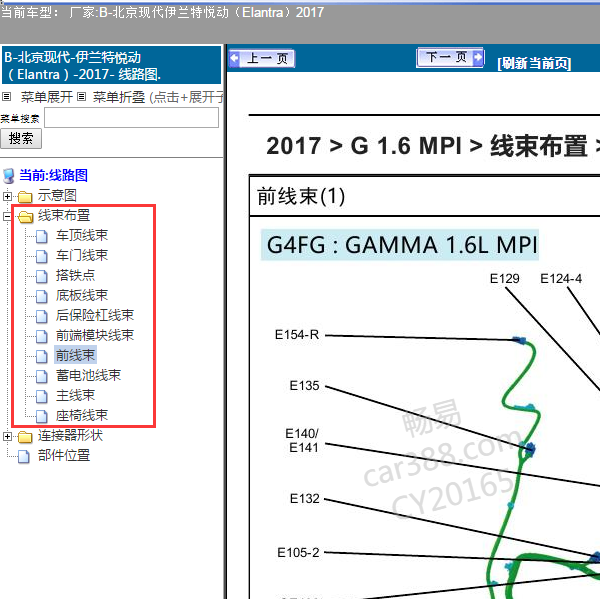Expand the 连接器形状 folder plus toggle
The height and width of the screenshot is (599, 600).
click(x=7, y=436)
